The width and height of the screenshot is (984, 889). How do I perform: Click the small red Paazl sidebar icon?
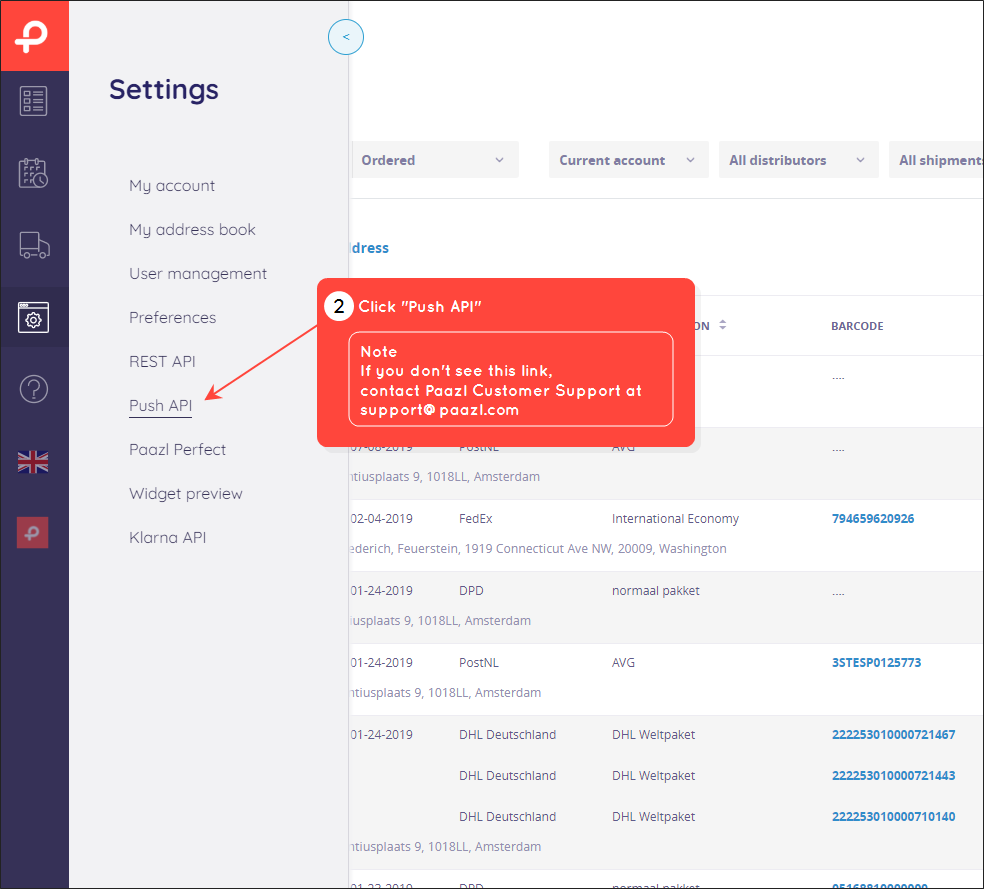click(33, 533)
